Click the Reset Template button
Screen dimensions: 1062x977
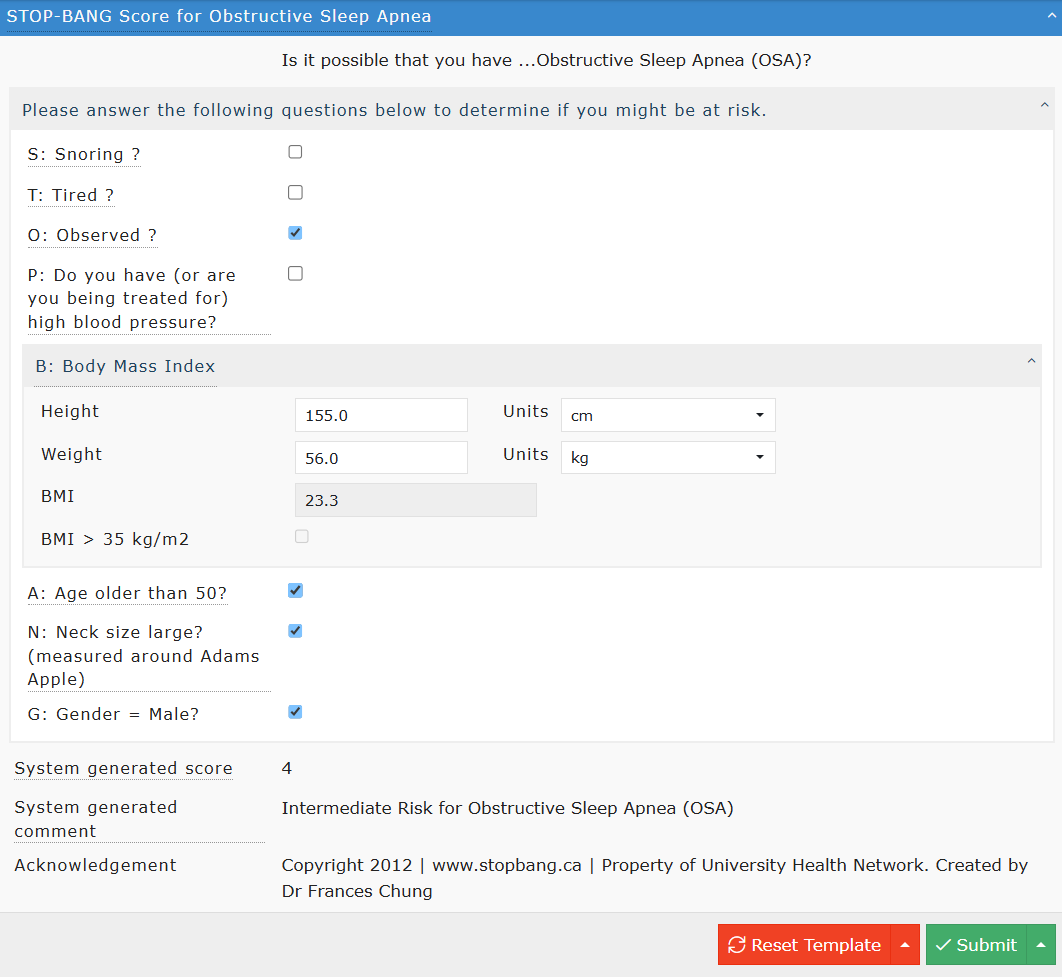(805, 945)
